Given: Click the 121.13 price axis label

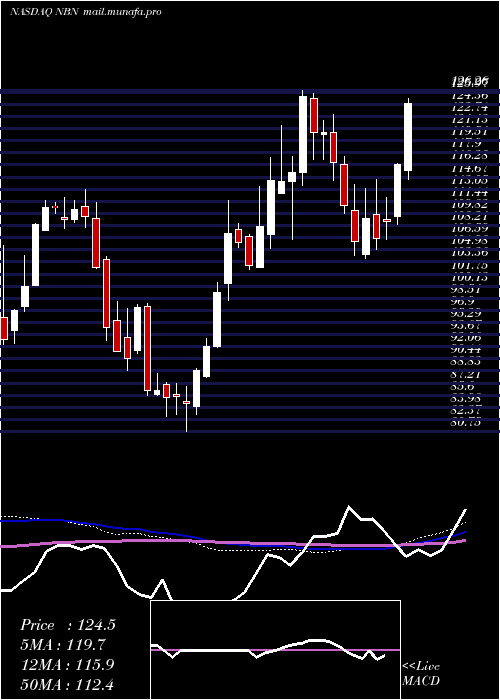Looking at the screenshot, I should tap(470, 119).
